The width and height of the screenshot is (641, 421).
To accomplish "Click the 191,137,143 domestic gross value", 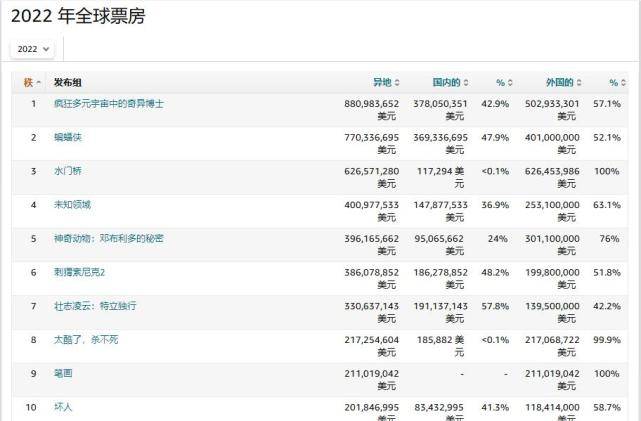I will pyautogui.click(x=440, y=306).
